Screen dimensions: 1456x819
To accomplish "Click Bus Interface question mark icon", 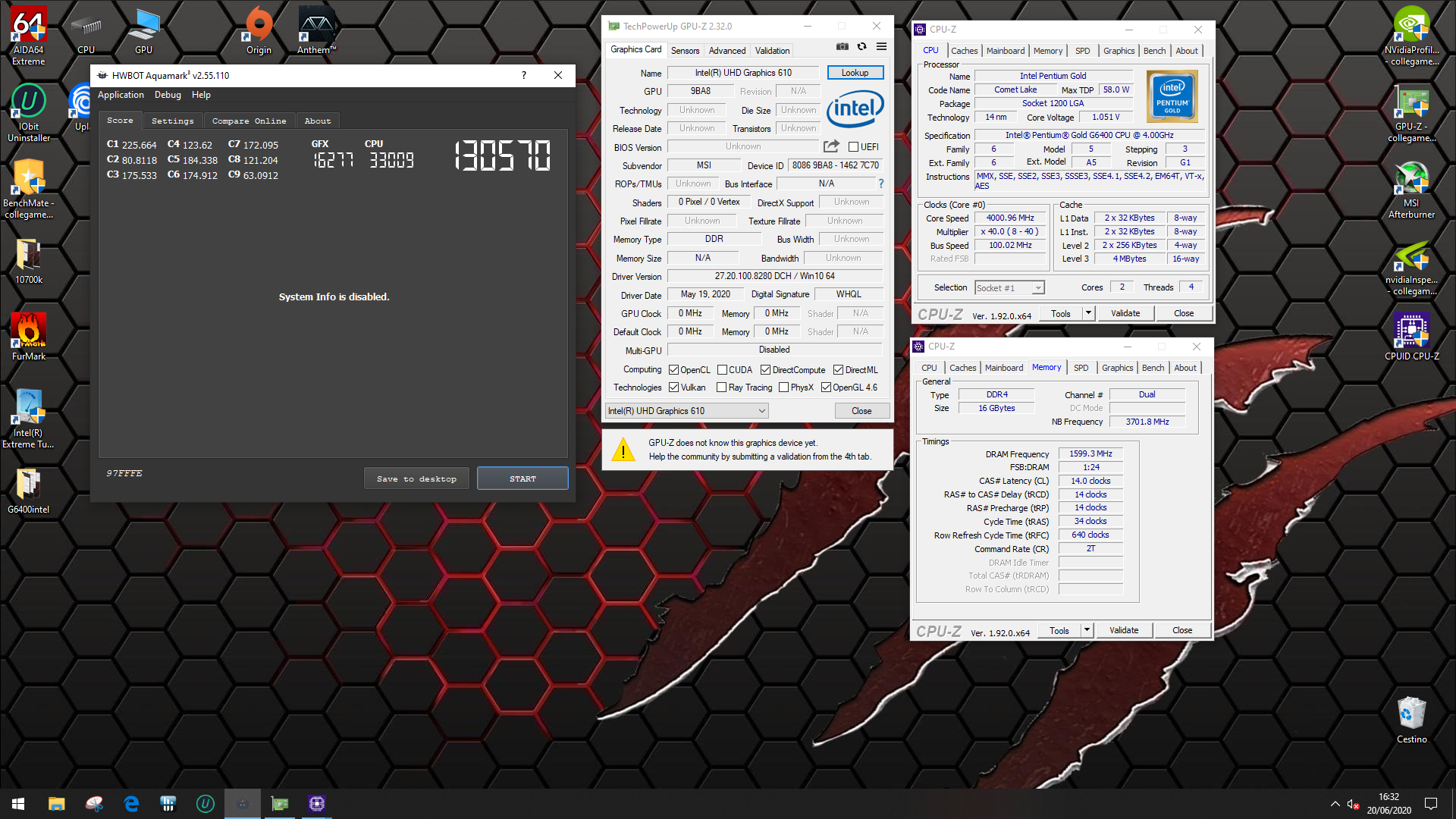I will [881, 184].
